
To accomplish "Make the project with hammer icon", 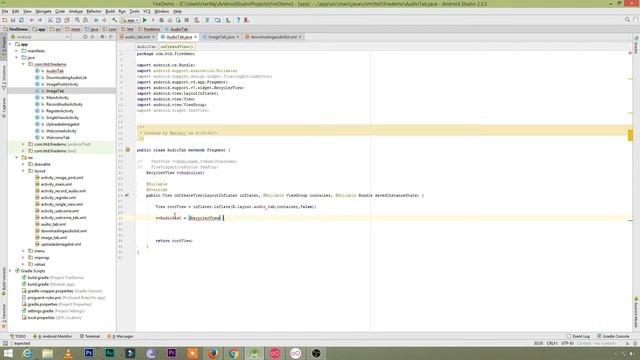I will (x=115, y=20).
